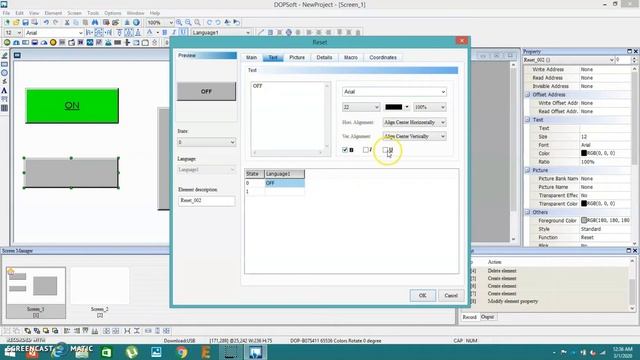This screenshot has height=360, width=640.
Task: Click the Find binoculars icon
Action: 95,22
